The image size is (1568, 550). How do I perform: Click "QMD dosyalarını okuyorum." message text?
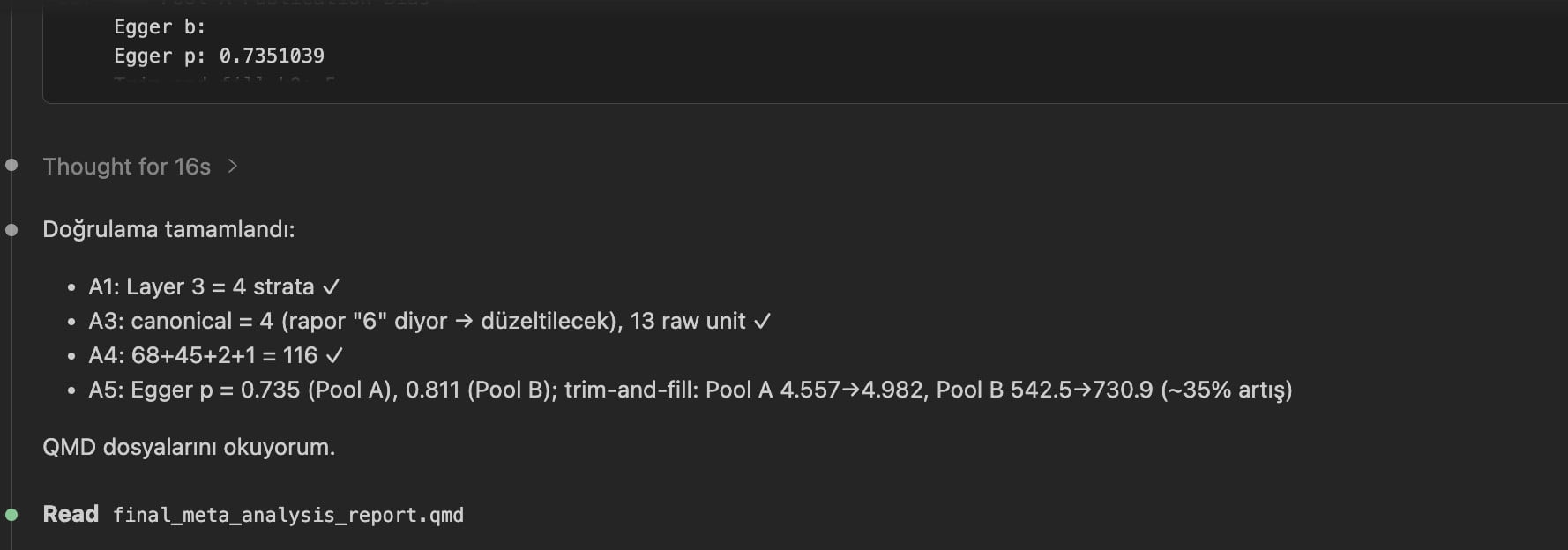pos(189,447)
